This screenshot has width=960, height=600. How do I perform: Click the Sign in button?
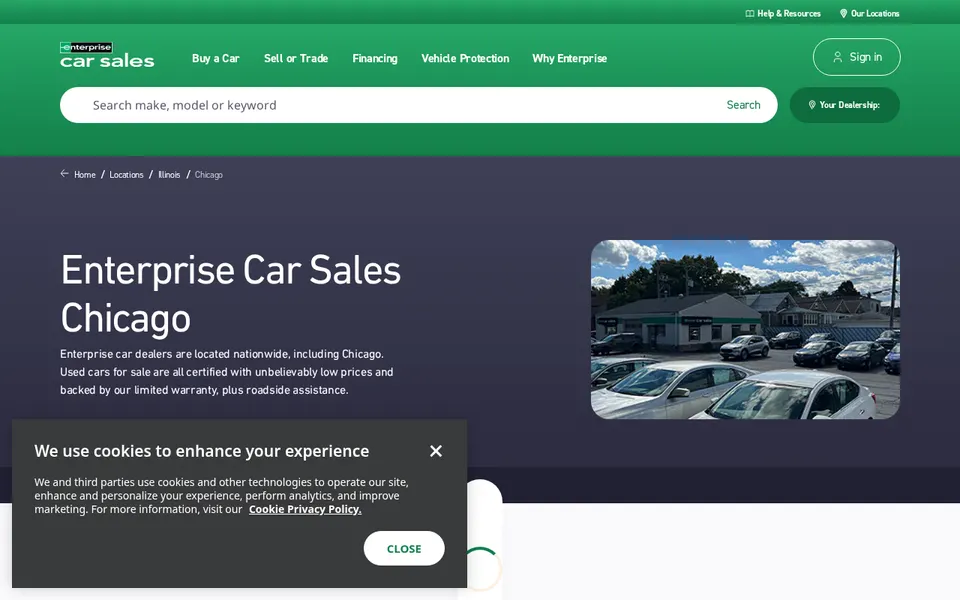tap(857, 57)
